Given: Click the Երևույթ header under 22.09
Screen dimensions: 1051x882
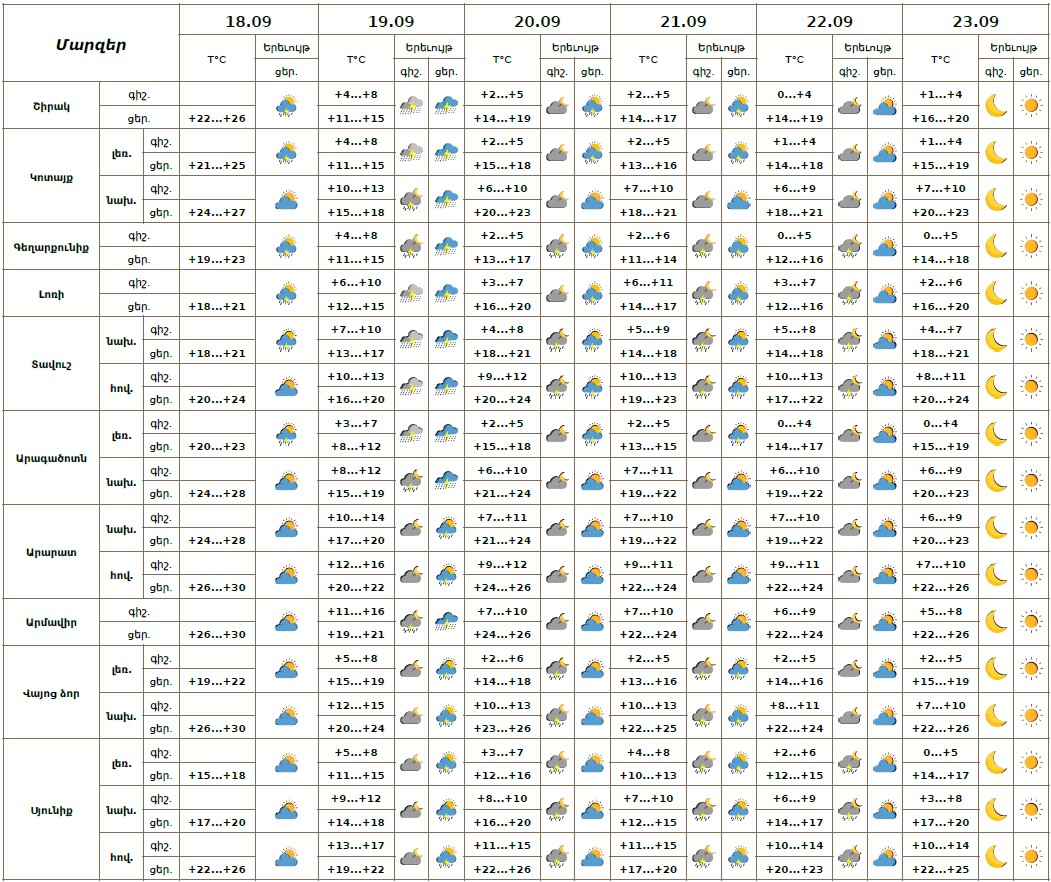Looking at the screenshot, I should [x=866, y=47].
